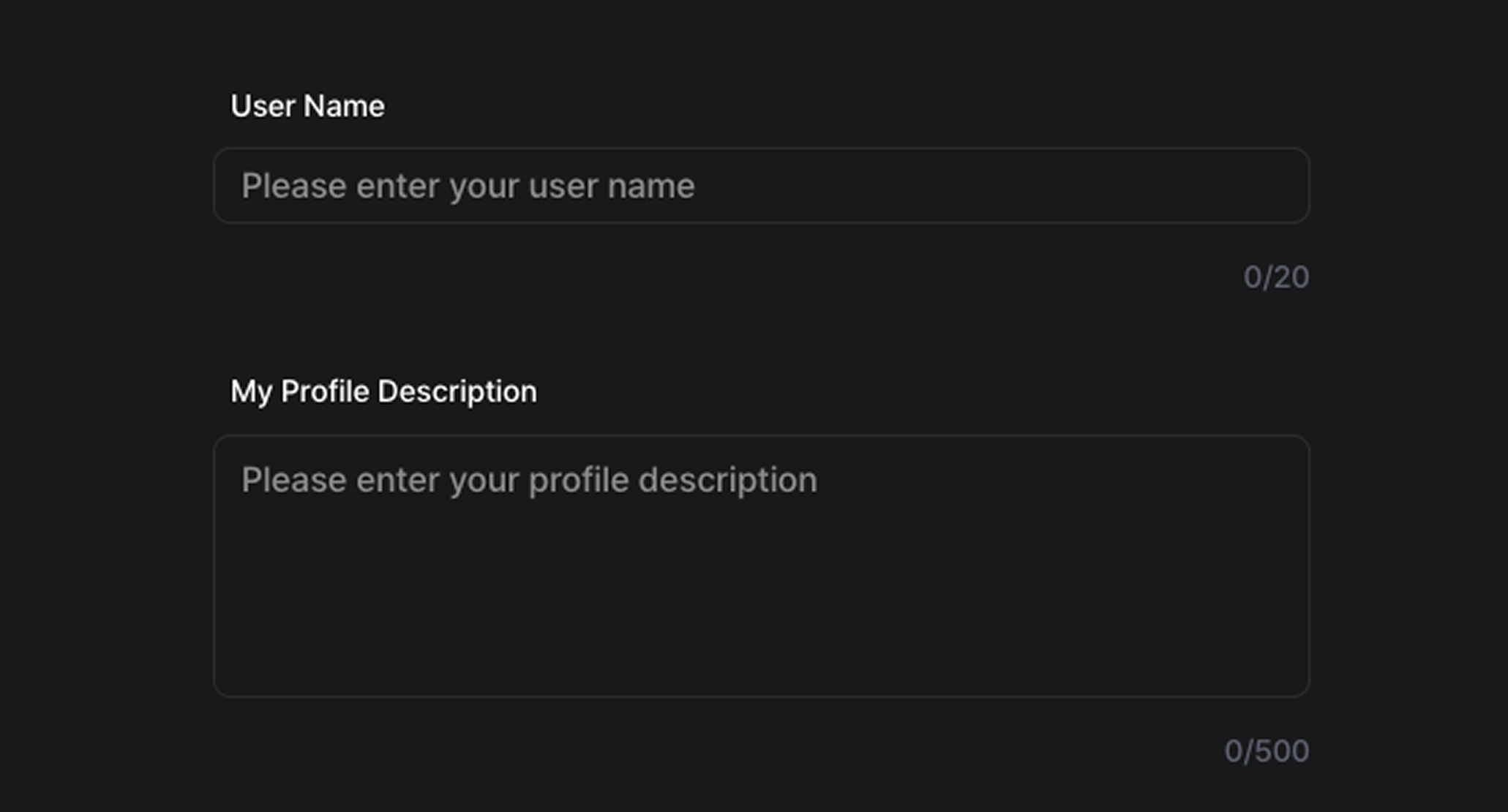Screen dimensions: 1508x812
Task: Click the 0/500 character counter
Action: (x=1267, y=751)
